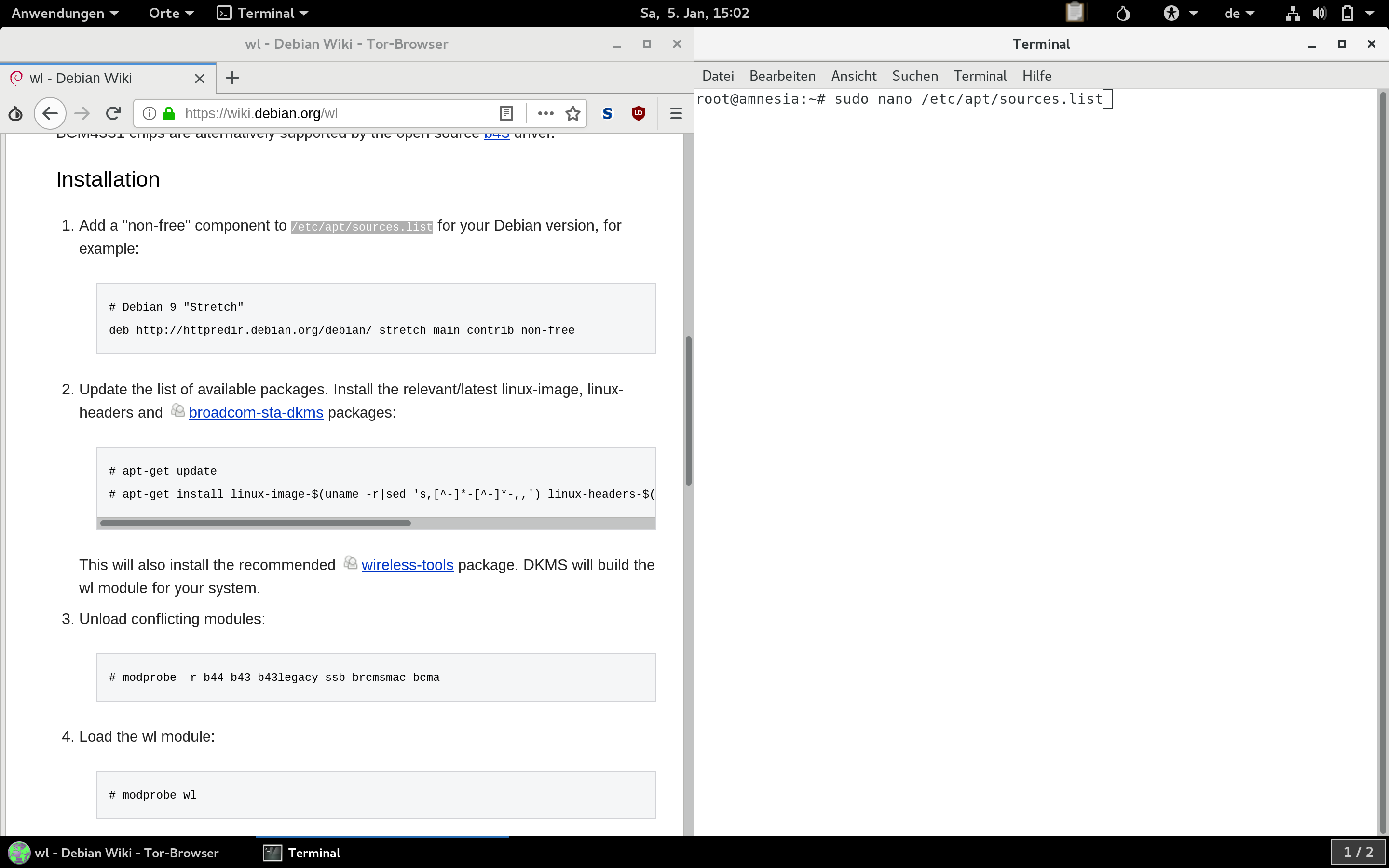
Task: Open the Orte menu
Action: point(171,13)
